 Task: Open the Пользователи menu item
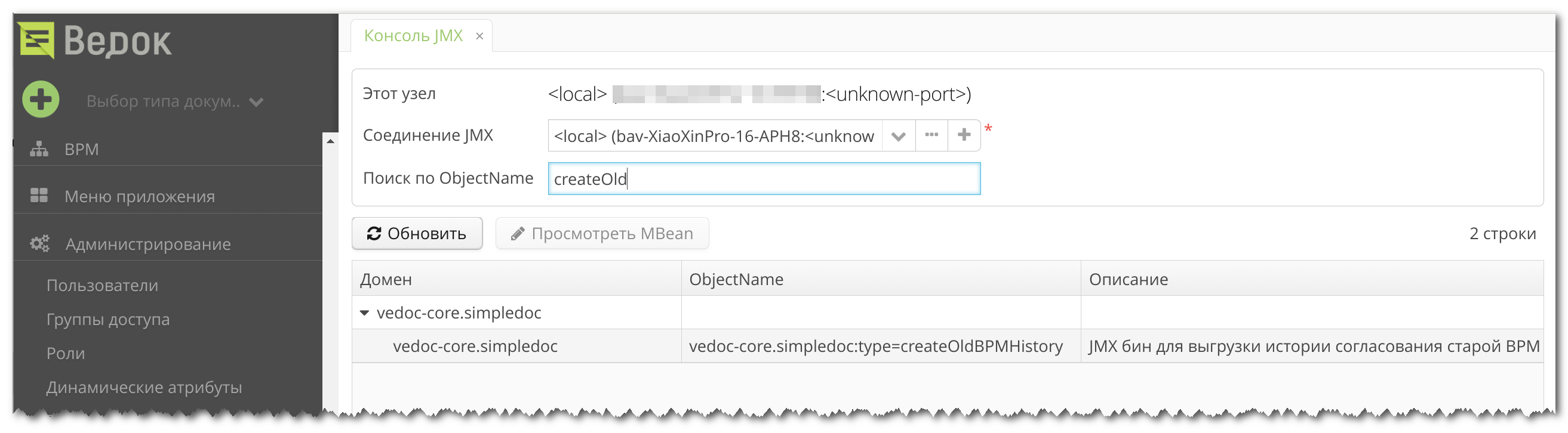coord(102,285)
